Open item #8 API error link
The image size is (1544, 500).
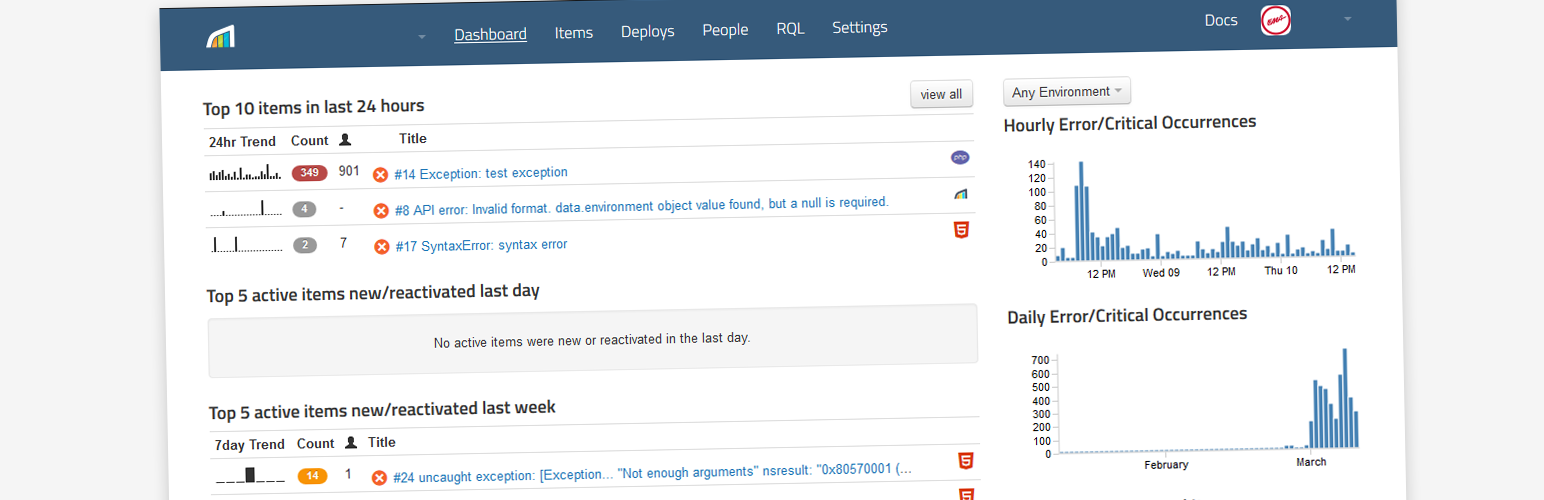click(641, 206)
